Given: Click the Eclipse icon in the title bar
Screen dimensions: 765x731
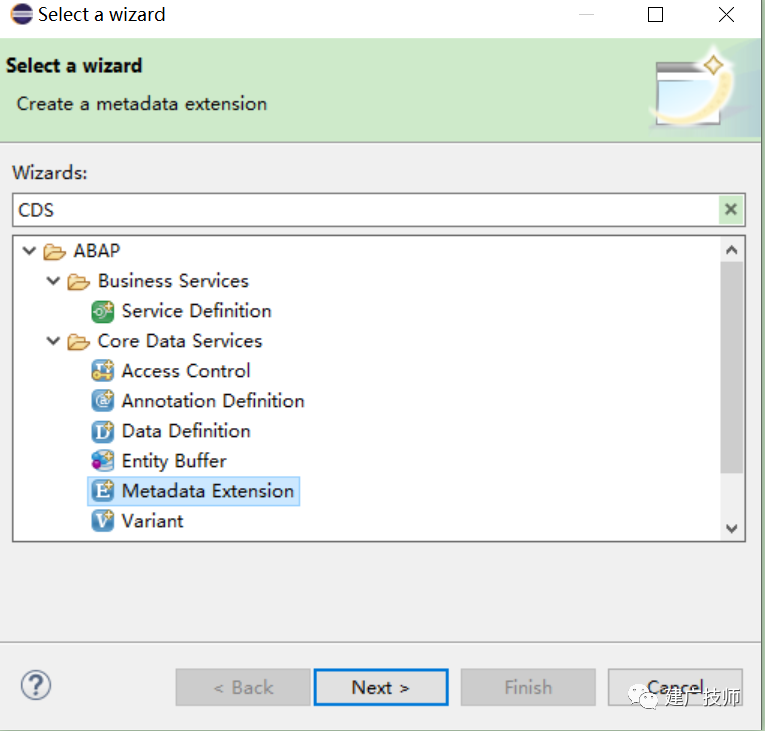Looking at the screenshot, I should click(x=21, y=14).
